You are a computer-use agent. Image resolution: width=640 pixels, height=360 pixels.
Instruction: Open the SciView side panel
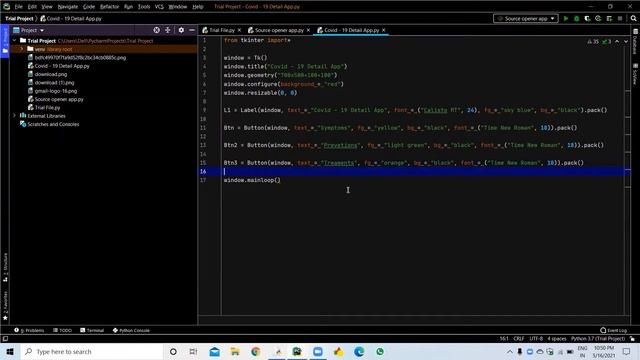pos(636,74)
